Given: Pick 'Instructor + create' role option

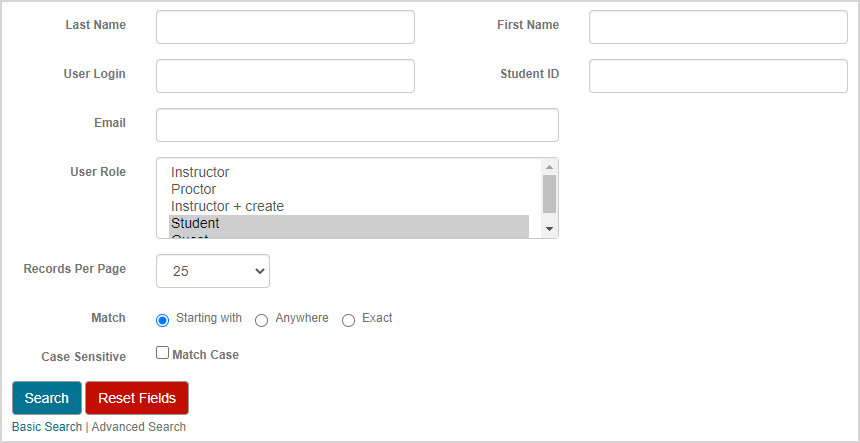Looking at the screenshot, I should (x=227, y=206).
